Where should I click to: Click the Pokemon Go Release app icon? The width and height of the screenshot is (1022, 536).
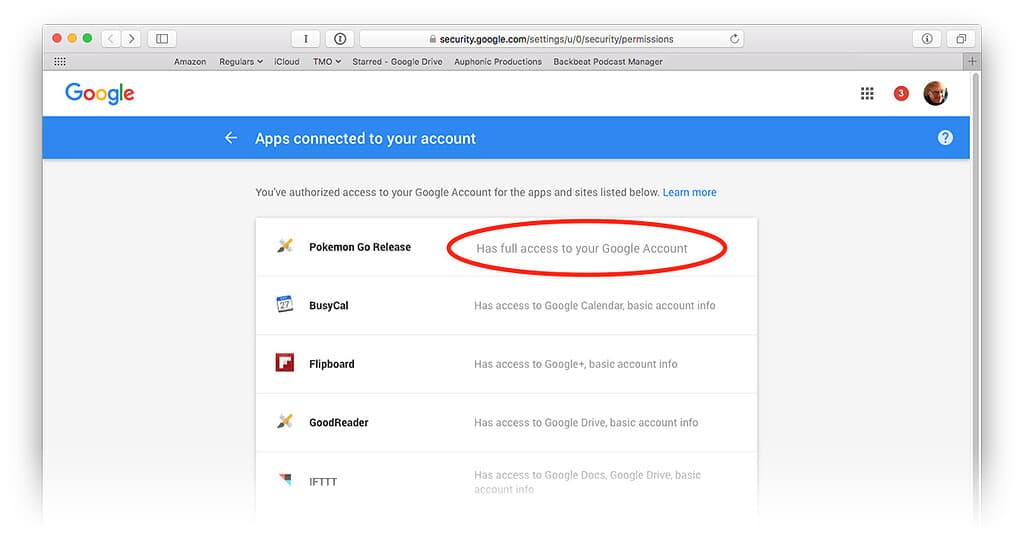(285, 246)
